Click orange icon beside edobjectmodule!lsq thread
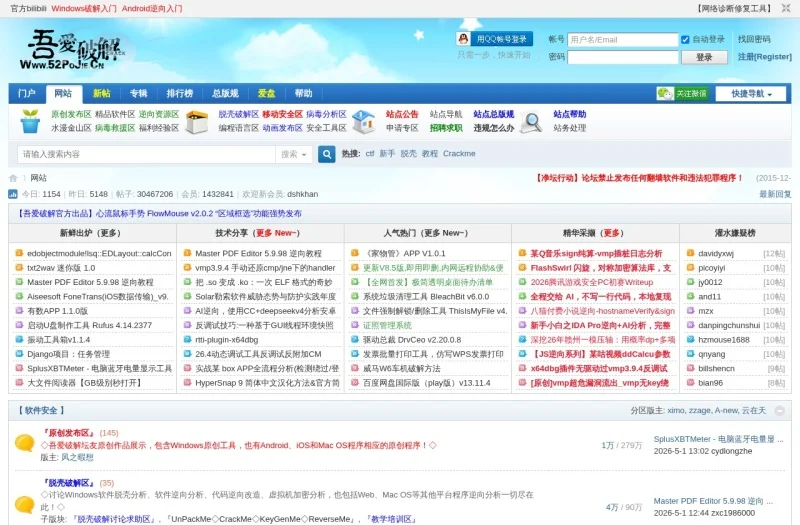Screen dimensions: 800x525 click(19, 253)
